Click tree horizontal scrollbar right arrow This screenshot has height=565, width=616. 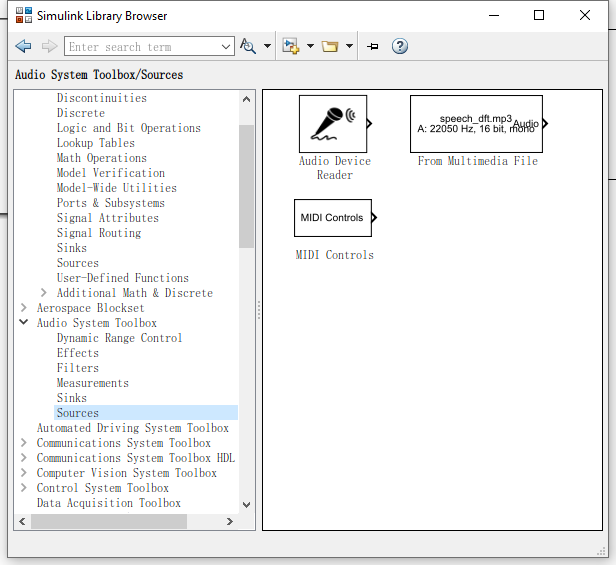[230, 521]
